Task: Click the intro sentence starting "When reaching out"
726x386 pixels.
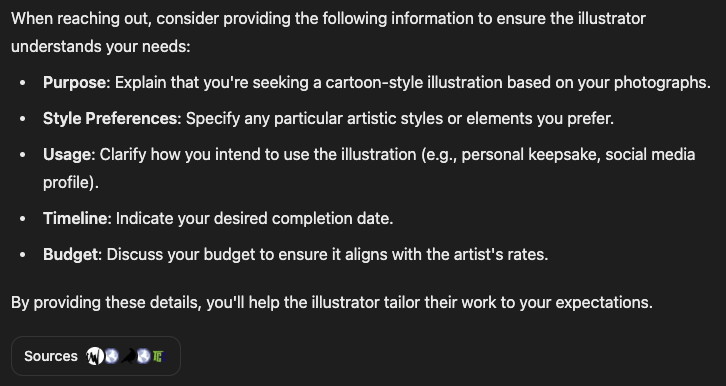Action: click(328, 32)
